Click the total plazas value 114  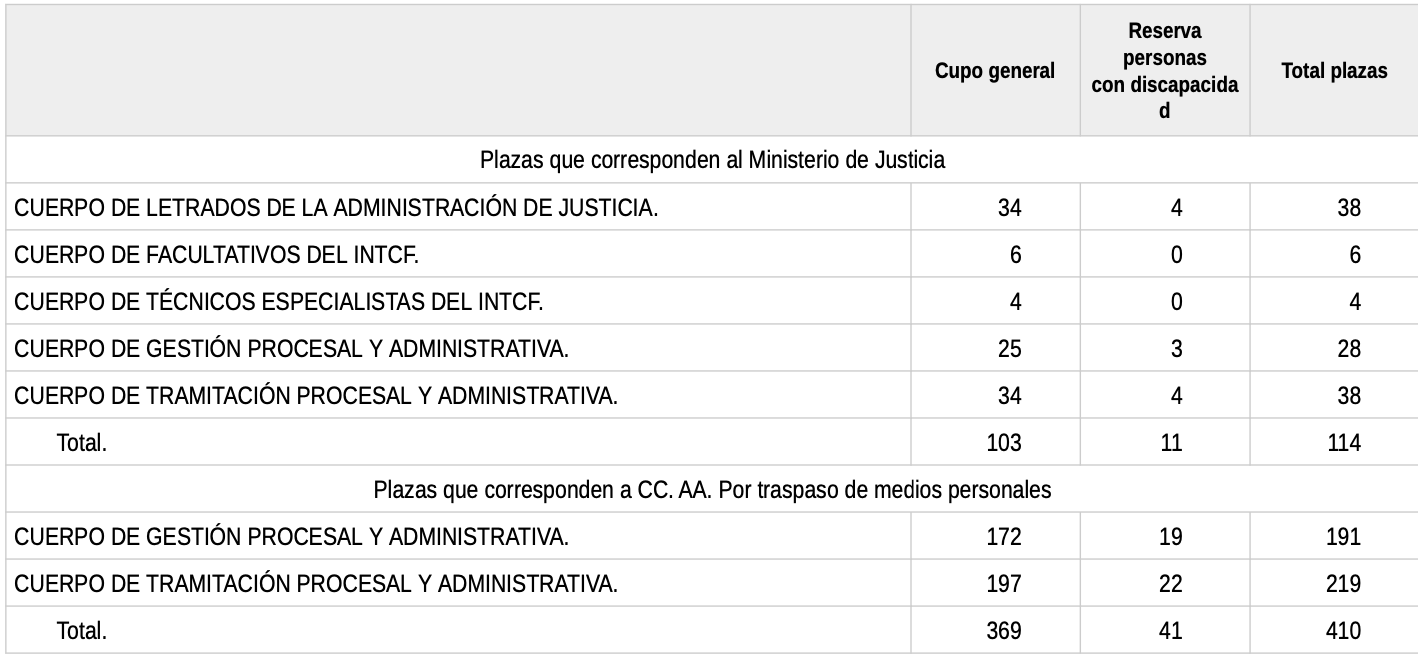(1343, 443)
